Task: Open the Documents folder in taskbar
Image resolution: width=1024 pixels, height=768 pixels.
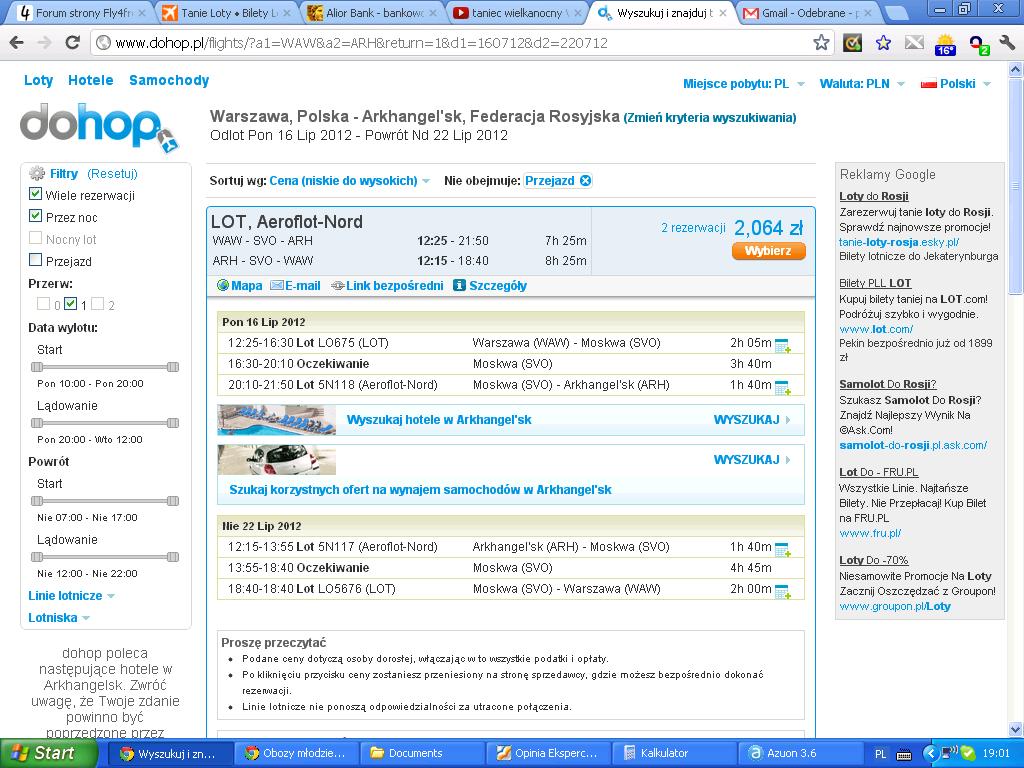Action: (x=425, y=753)
